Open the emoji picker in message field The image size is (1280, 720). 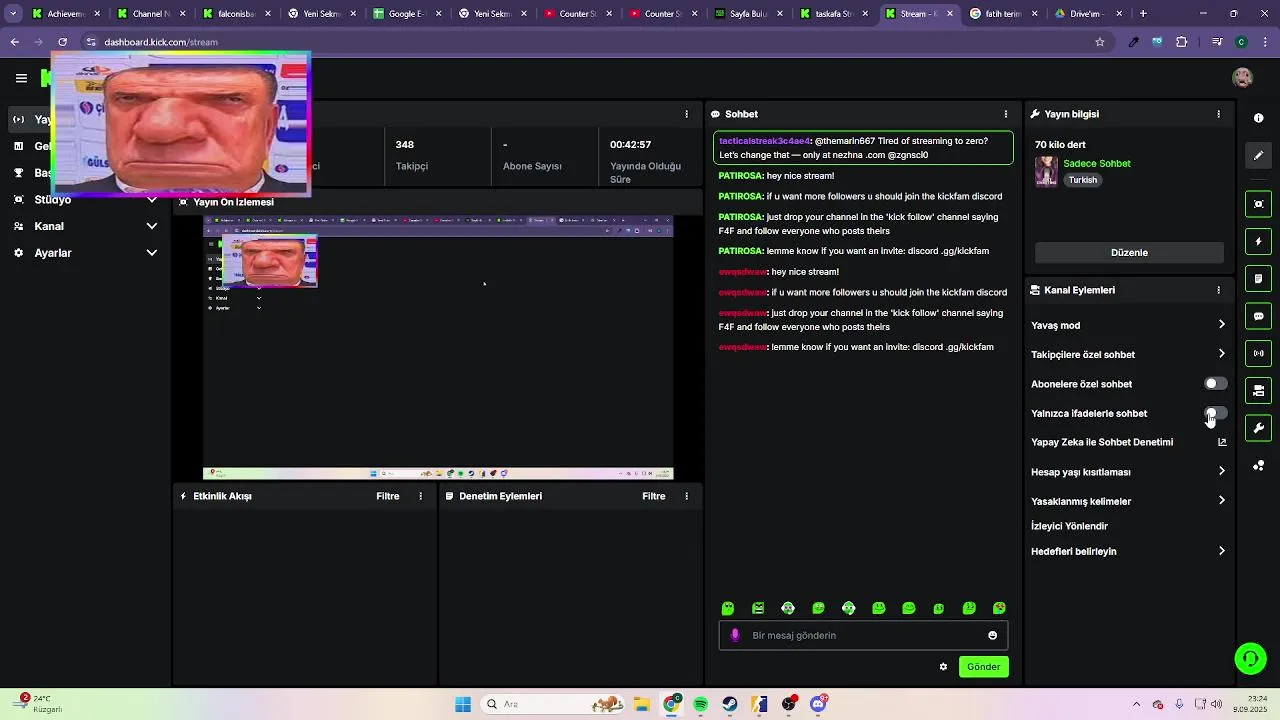(992, 635)
